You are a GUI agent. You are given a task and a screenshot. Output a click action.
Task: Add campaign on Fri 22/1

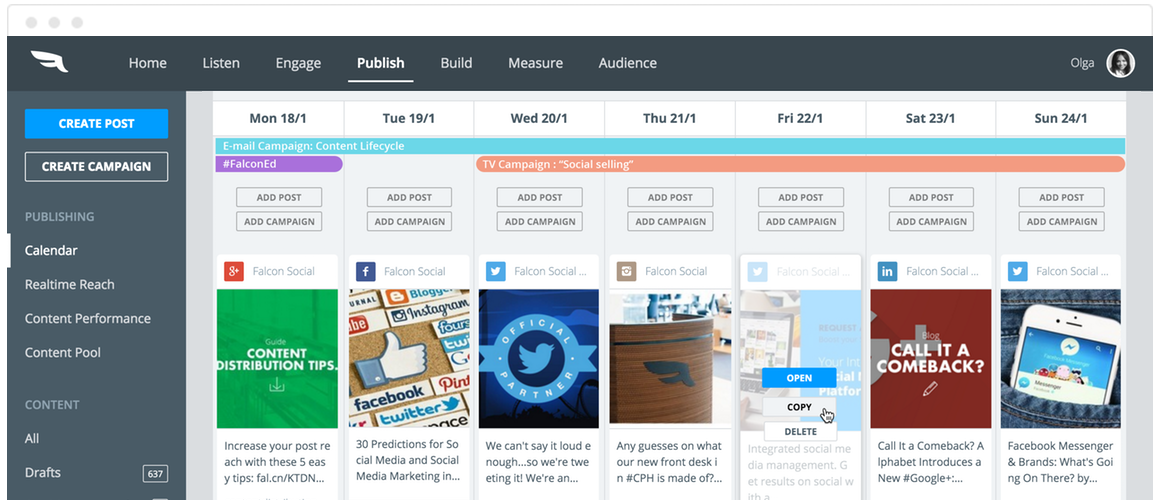click(800, 221)
